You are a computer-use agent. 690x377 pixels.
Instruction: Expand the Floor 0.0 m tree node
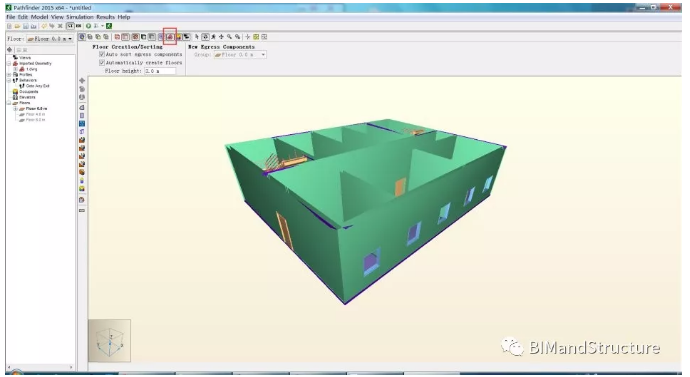tap(15, 109)
